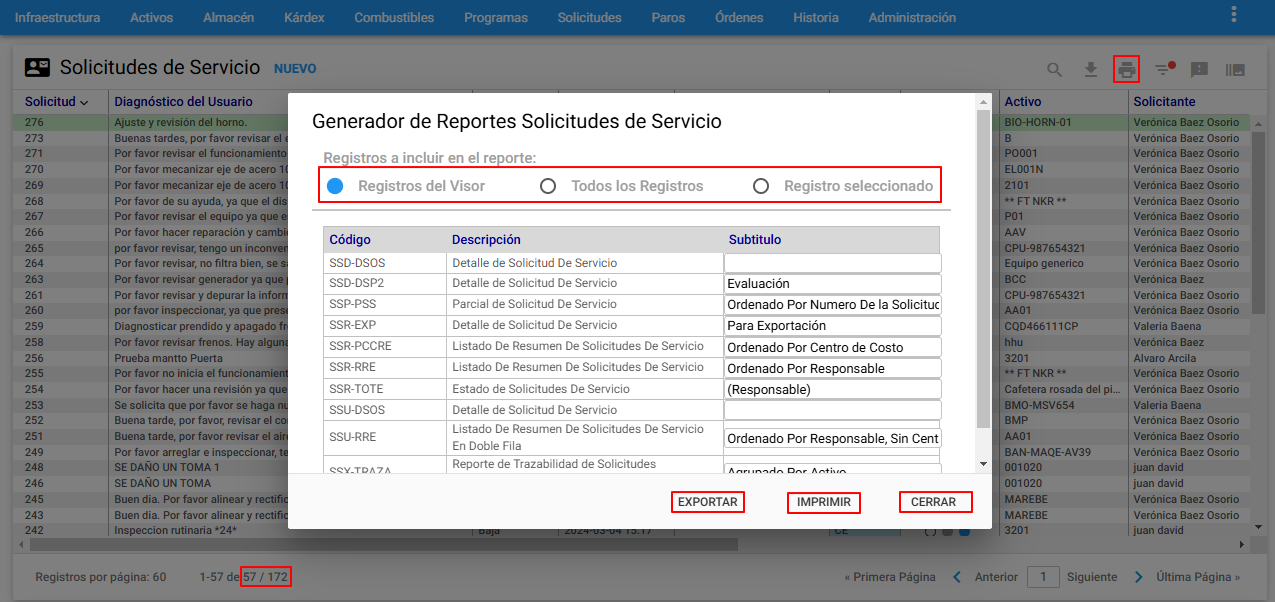Go to next page chevron

(x=1138, y=577)
